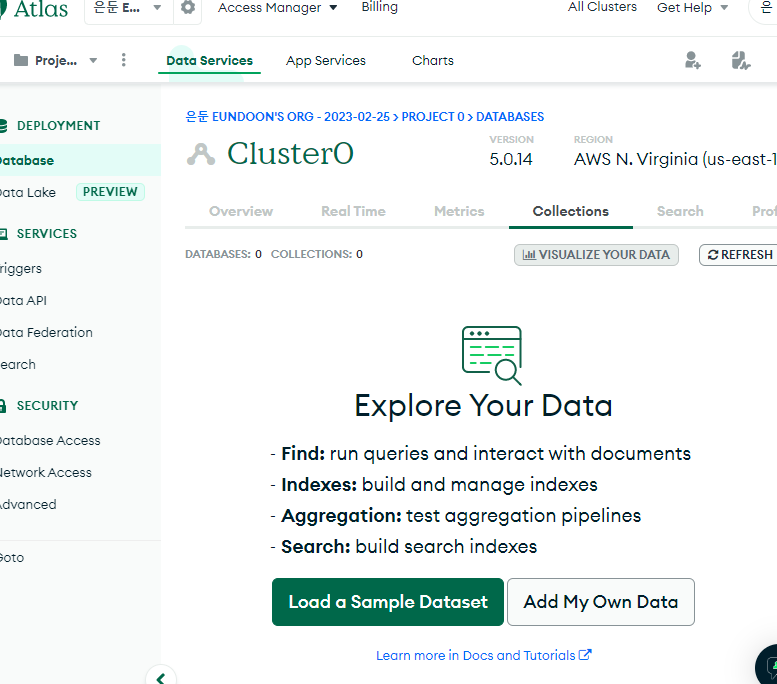This screenshot has width=777, height=684.
Task: Click the AWS N. Virginia region text
Action: pos(675,159)
